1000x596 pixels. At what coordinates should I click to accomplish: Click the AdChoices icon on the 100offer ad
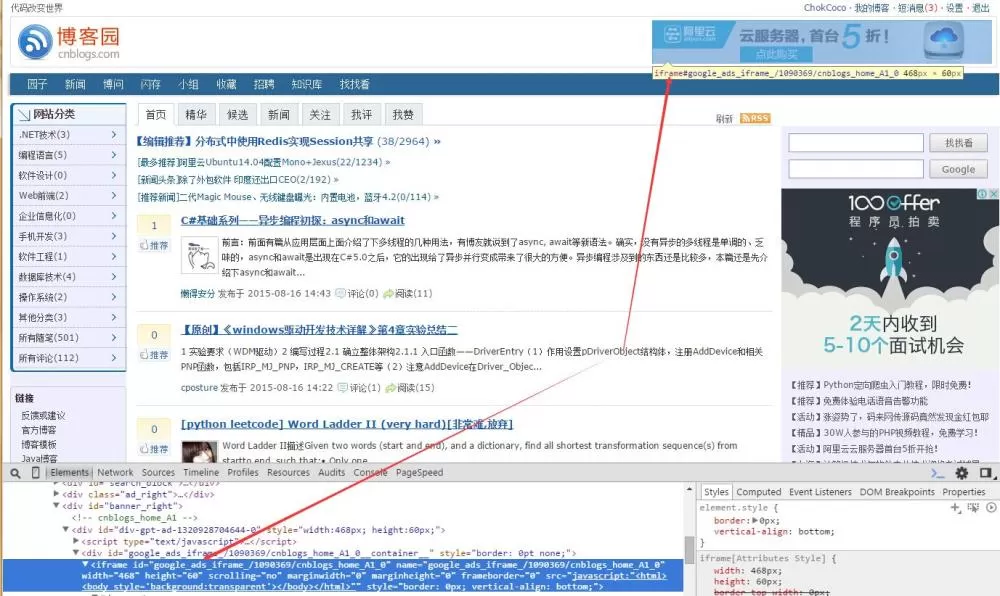point(983,193)
